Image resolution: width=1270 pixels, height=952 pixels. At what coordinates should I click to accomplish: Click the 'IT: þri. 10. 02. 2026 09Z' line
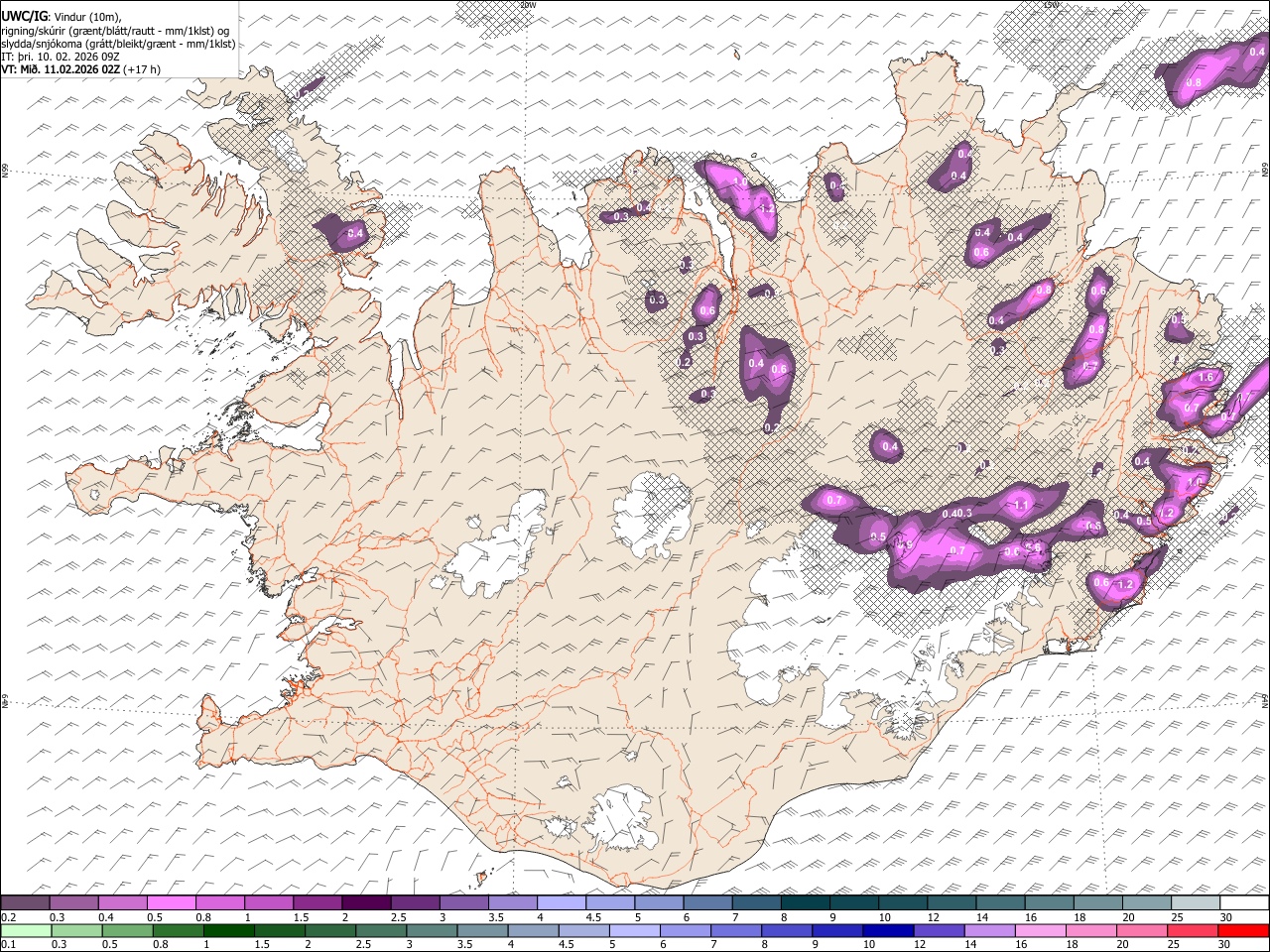[61, 57]
